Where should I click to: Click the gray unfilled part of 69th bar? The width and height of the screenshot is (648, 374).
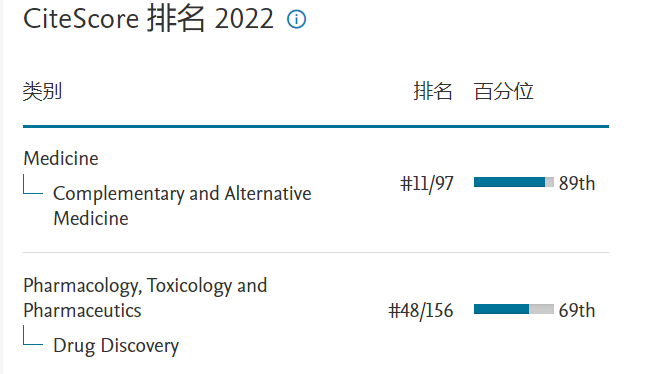[541, 309]
